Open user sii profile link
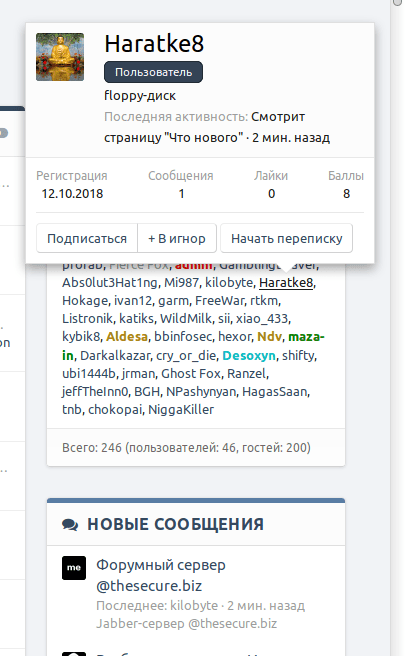The width and height of the screenshot is (405, 656). (223, 319)
